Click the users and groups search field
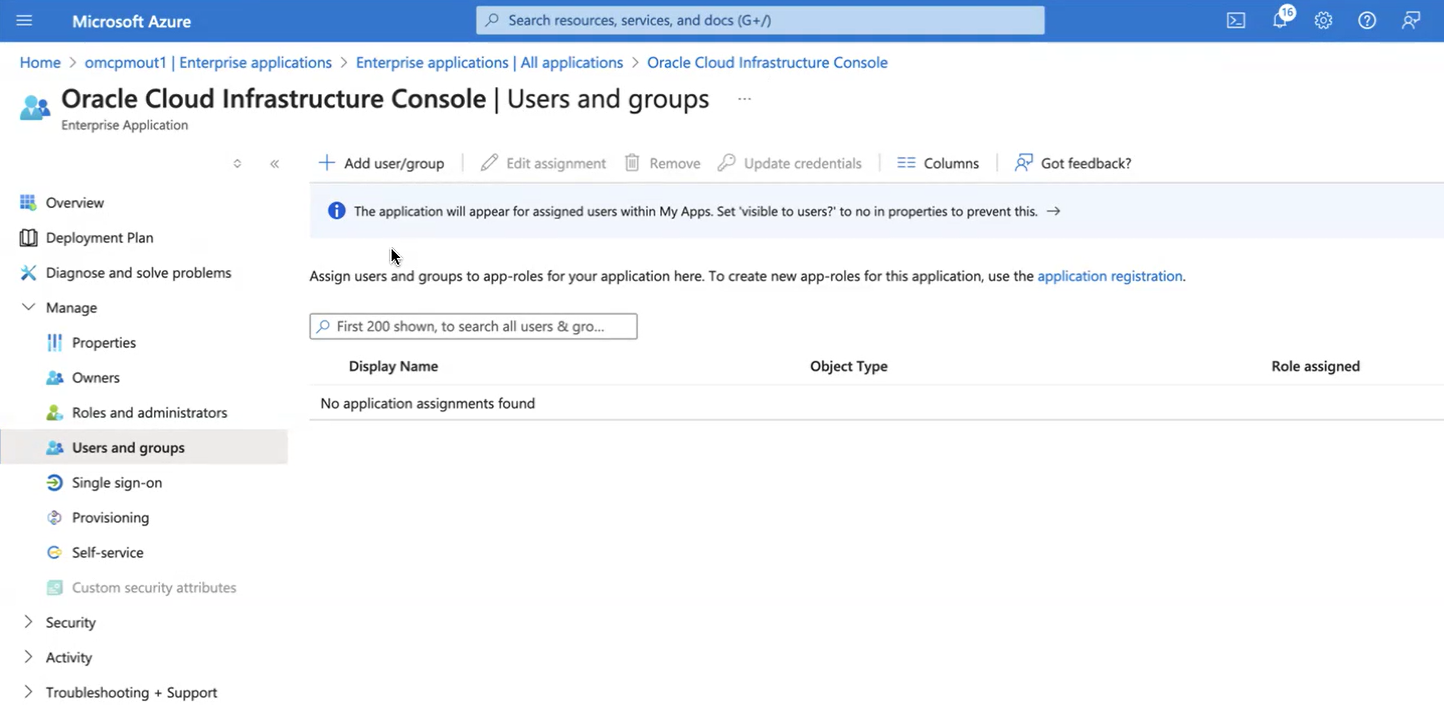The width and height of the screenshot is (1444, 711). pos(472,326)
